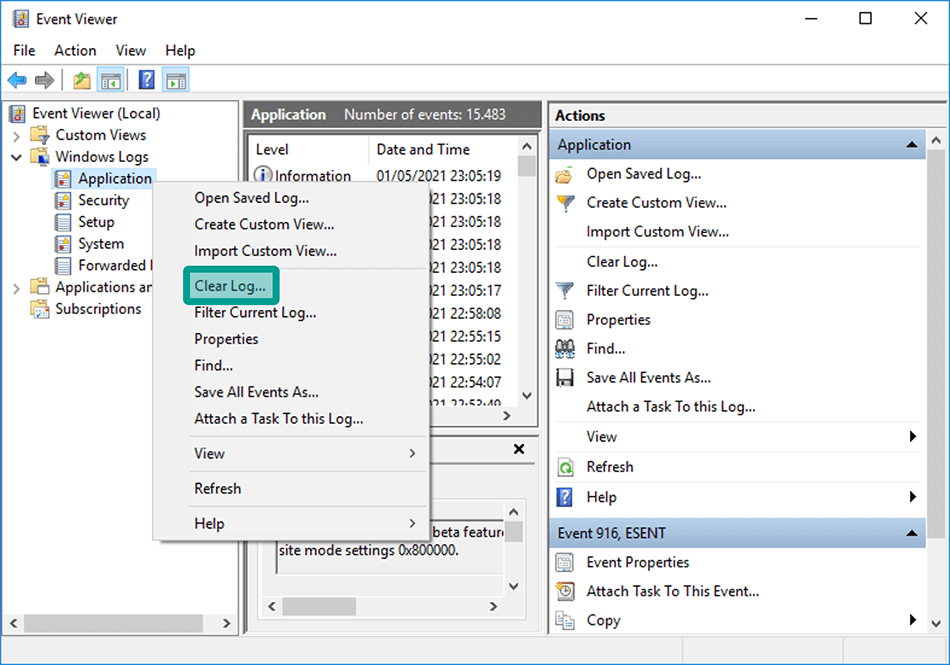Click the Save All Events floppy disk icon

click(565, 378)
